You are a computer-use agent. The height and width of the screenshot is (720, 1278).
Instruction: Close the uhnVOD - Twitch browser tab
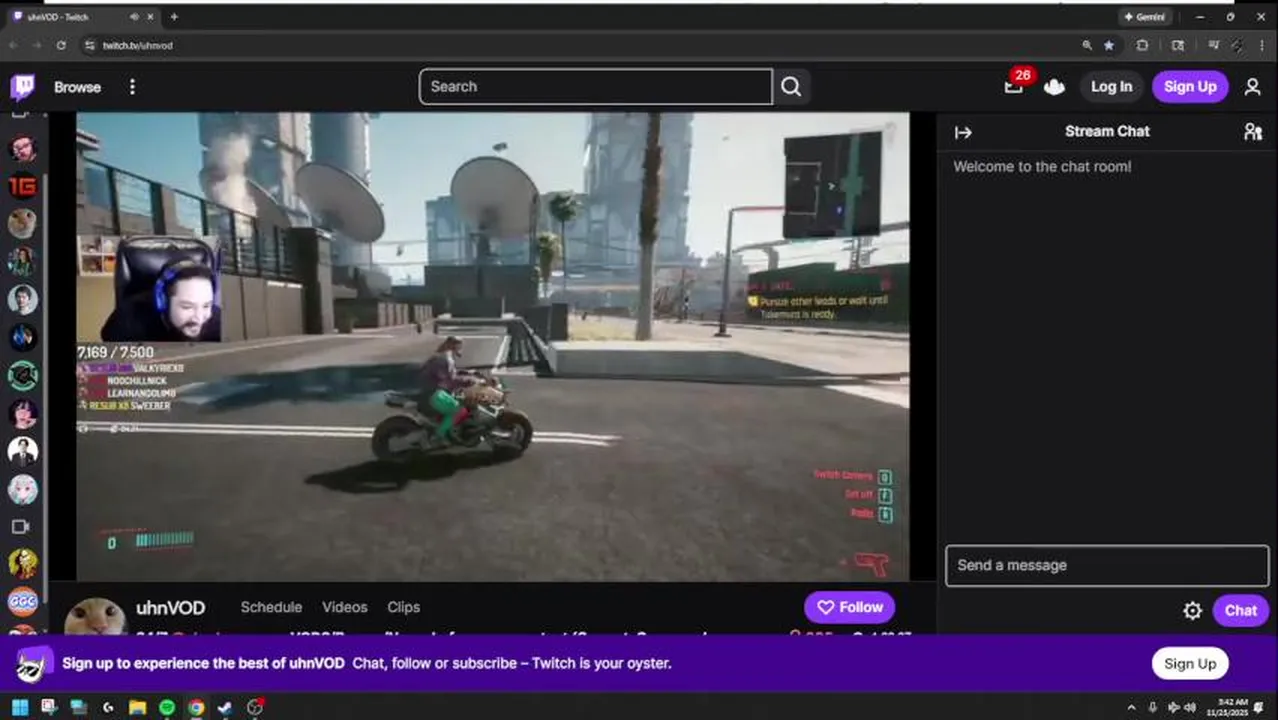(x=152, y=17)
